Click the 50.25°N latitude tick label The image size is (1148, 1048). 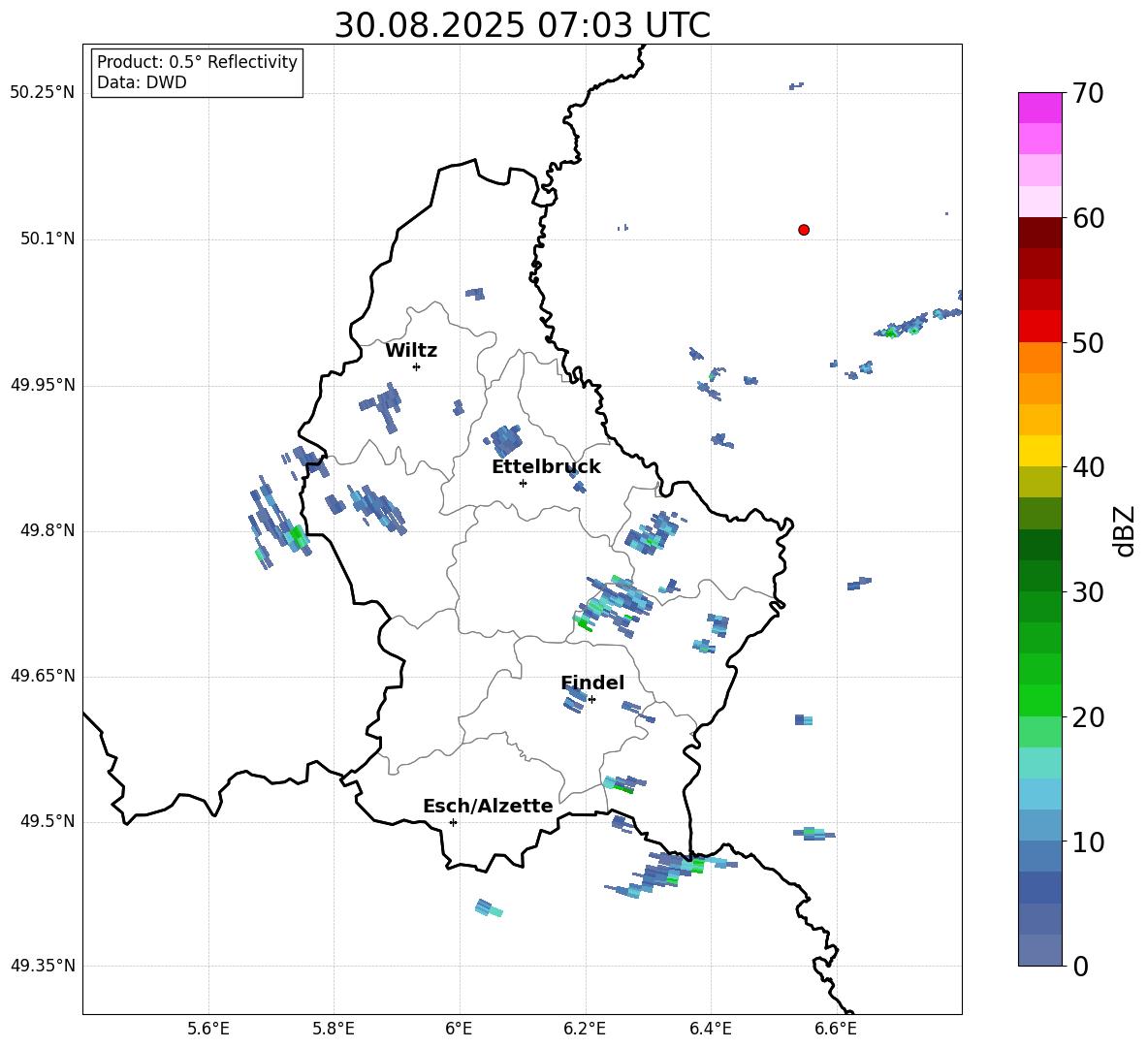click(x=42, y=93)
